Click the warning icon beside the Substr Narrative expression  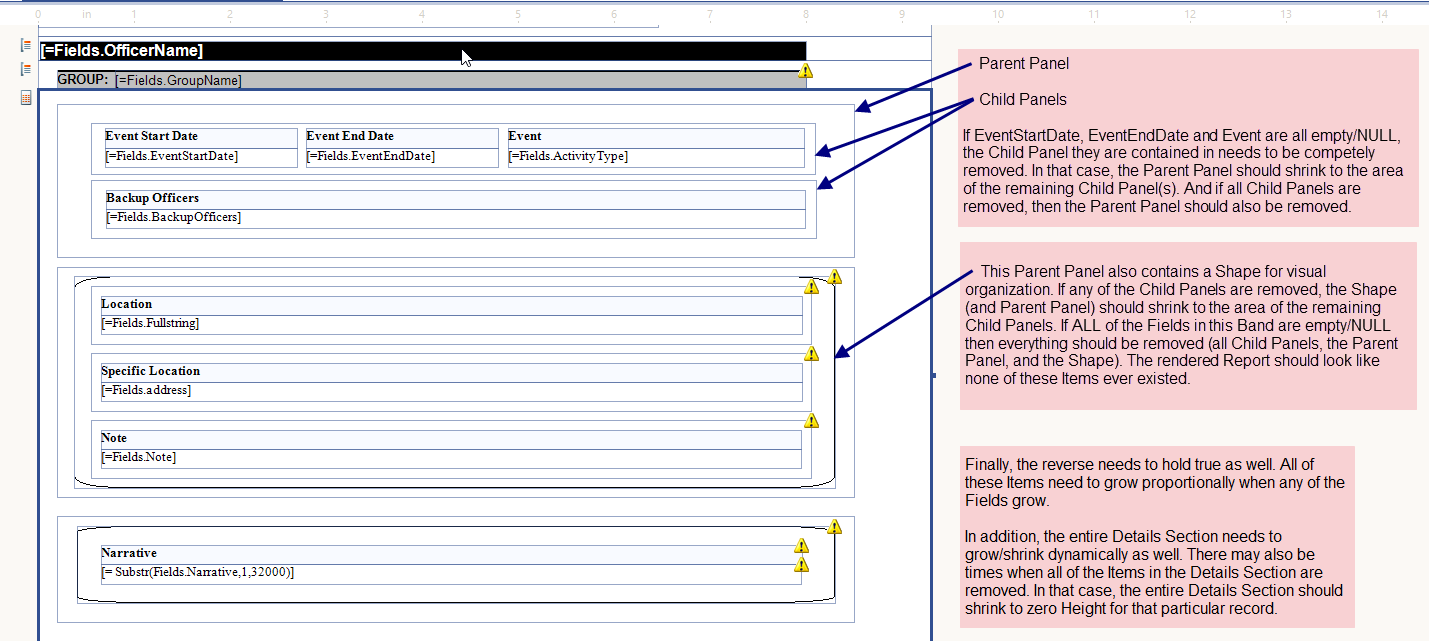801,565
